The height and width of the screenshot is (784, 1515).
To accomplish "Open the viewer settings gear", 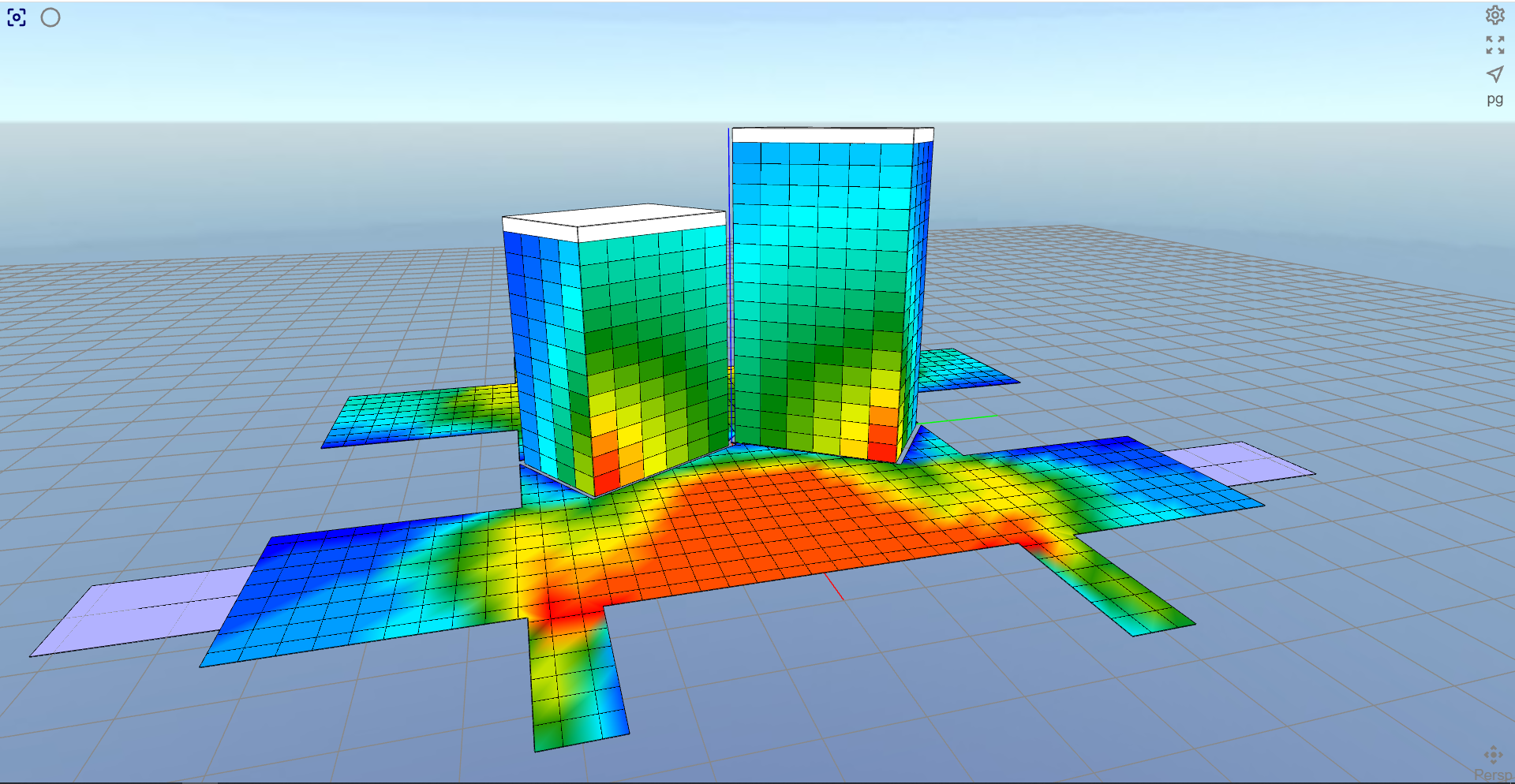I will click(1494, 15).
